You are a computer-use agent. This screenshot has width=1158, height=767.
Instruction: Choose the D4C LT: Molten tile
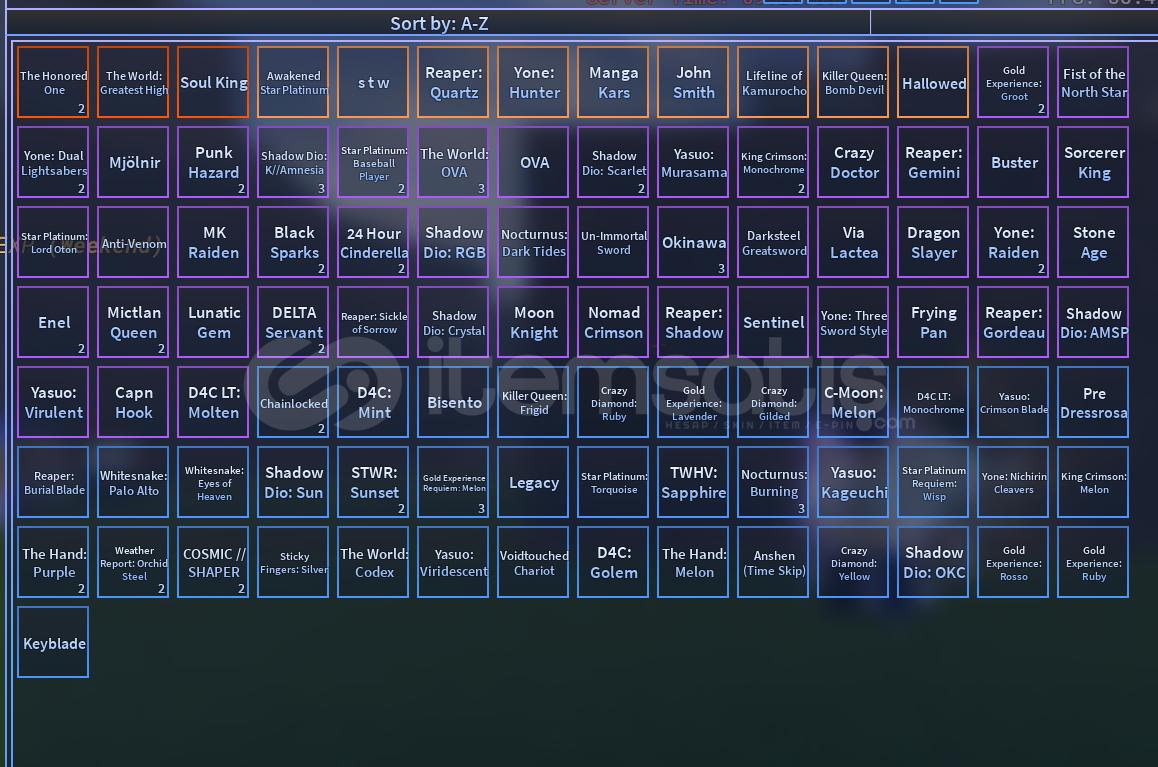point(213,402)
